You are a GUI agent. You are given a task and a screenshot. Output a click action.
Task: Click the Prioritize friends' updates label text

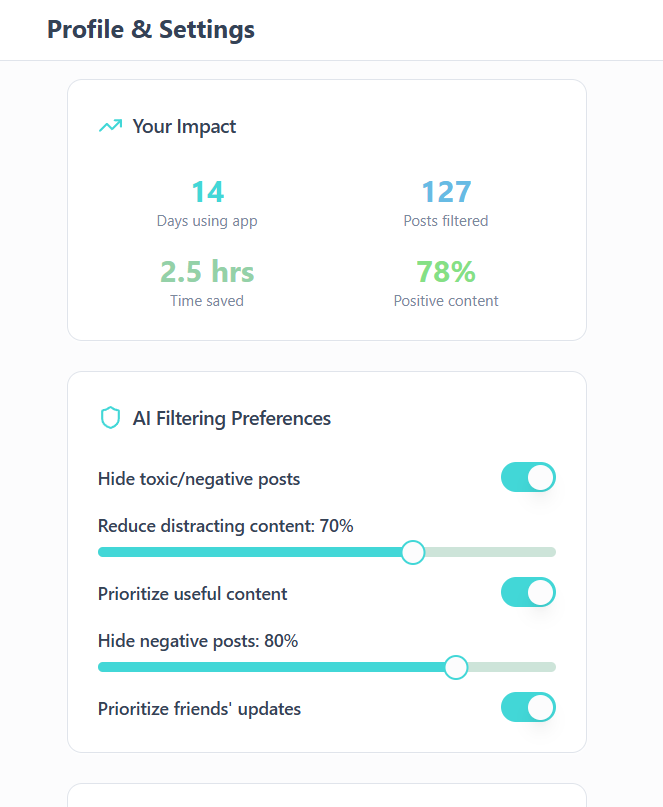(199, 709)
